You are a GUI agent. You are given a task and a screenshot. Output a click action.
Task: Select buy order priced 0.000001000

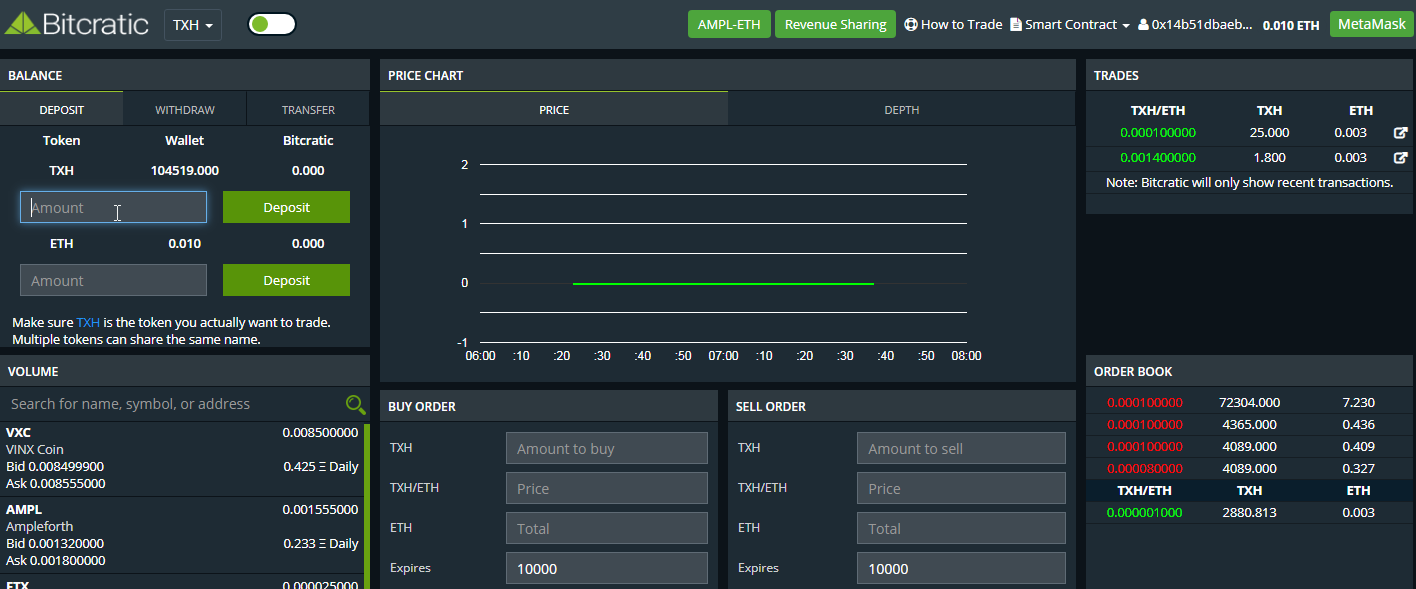[1250, 512]
